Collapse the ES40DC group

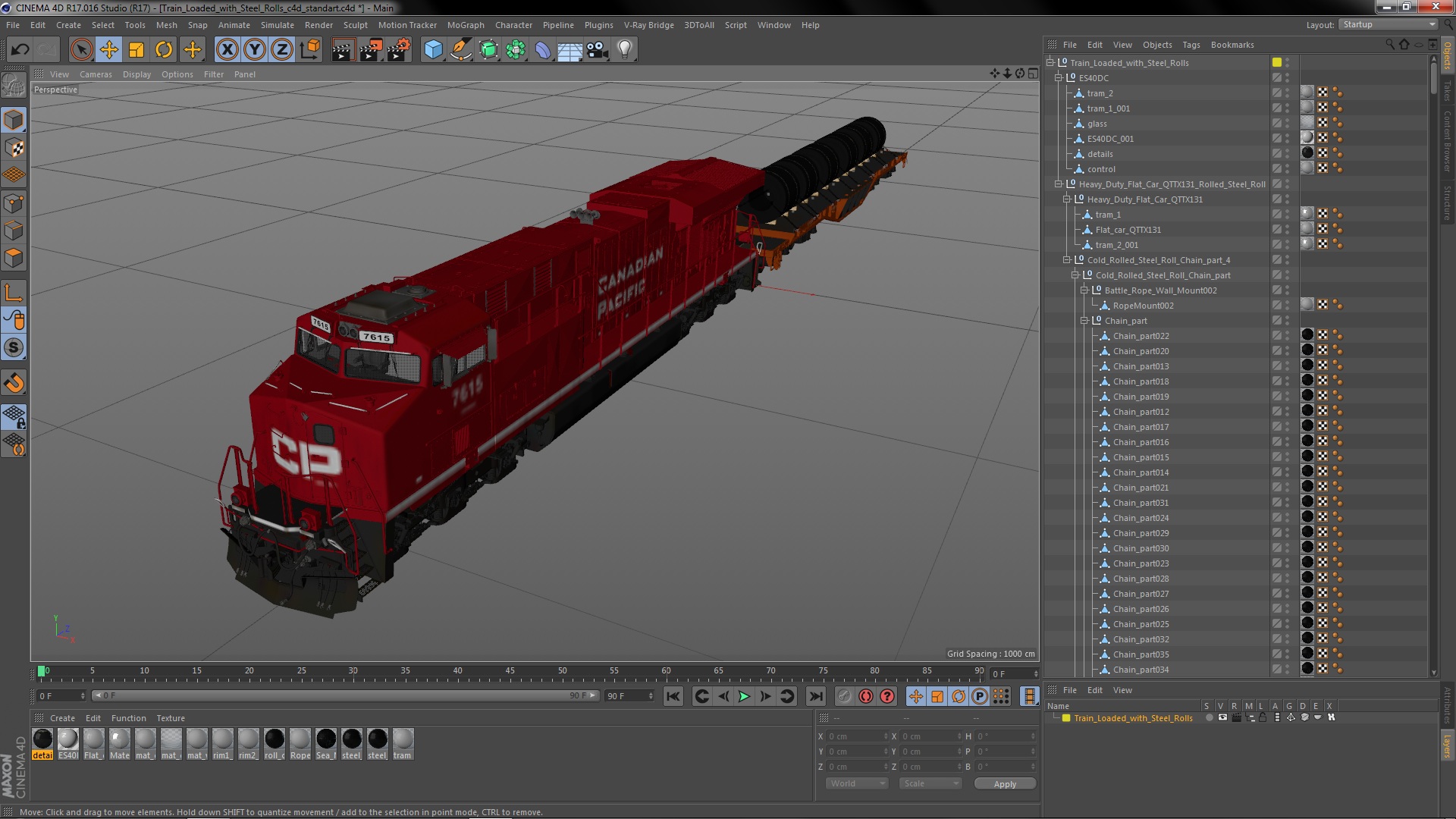(x=1059, y=78)
